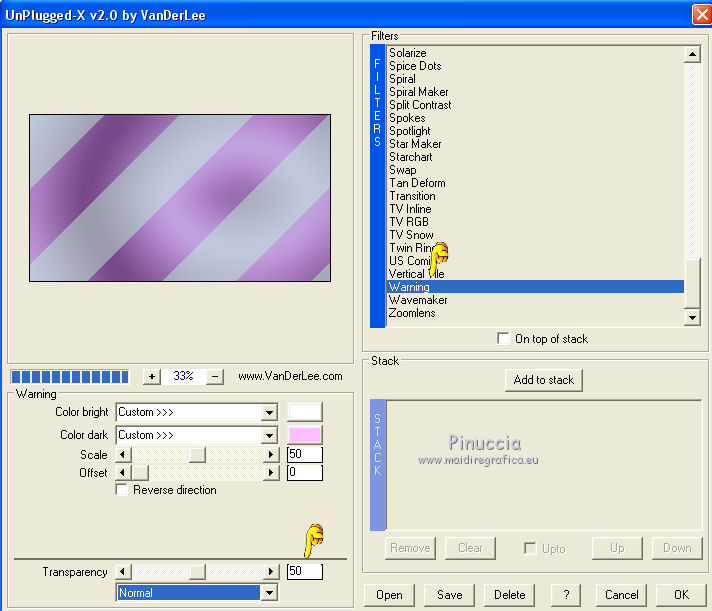
Task: Click the Scale slider thumb
Action: click(x=197, y=454)
